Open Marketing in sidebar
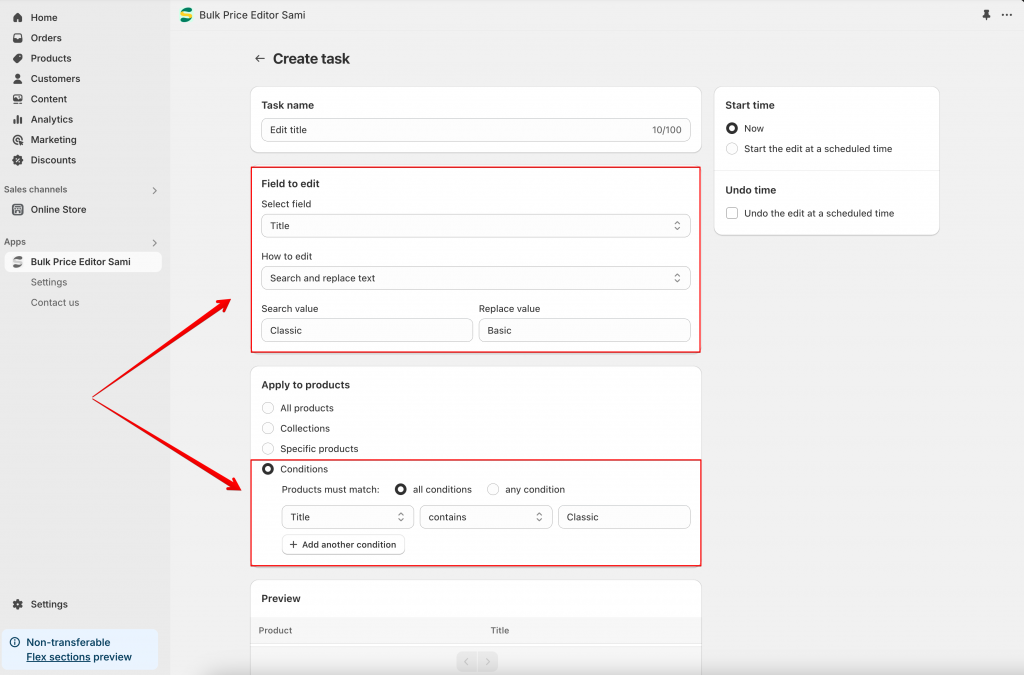The image size is (1024, 675). tap(54, 140)
